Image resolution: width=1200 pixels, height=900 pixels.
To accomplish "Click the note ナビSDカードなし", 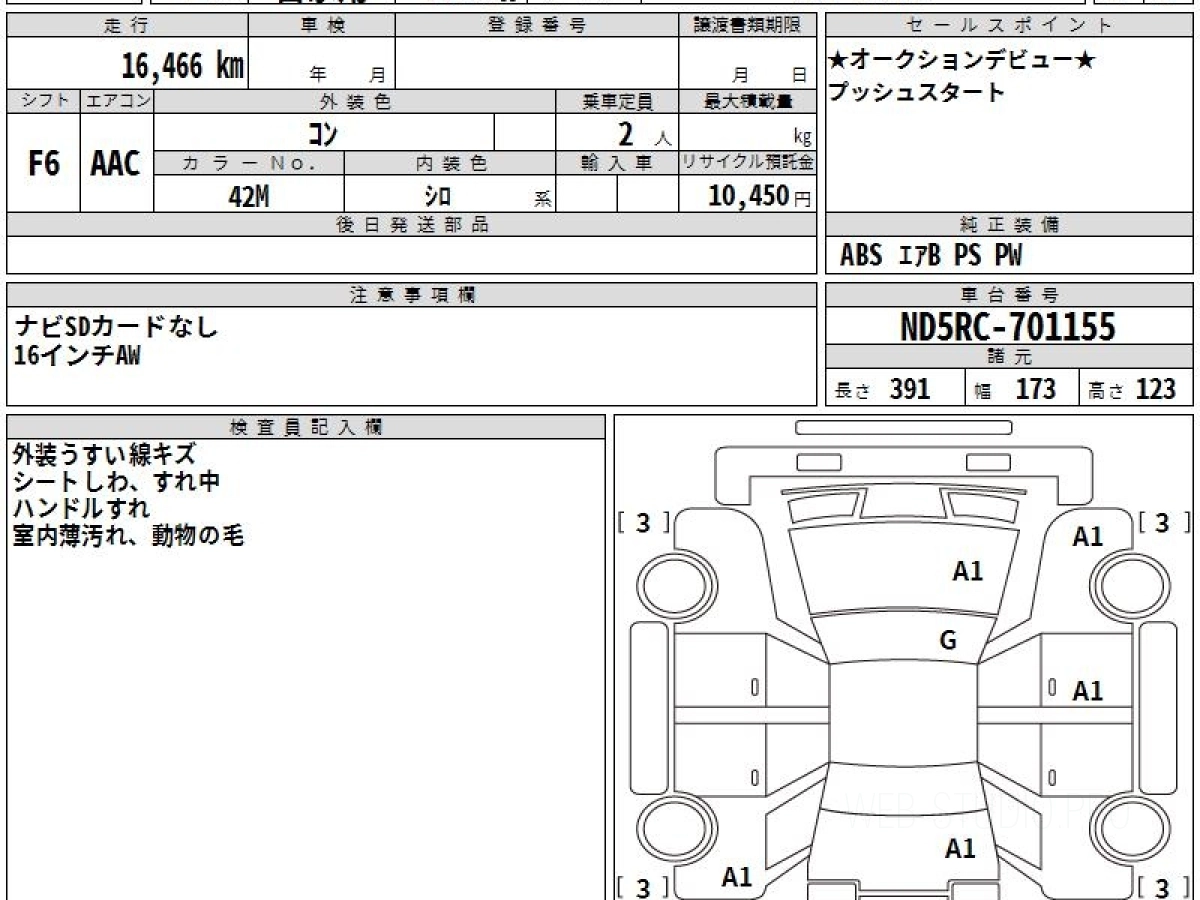I will [116, 326].
